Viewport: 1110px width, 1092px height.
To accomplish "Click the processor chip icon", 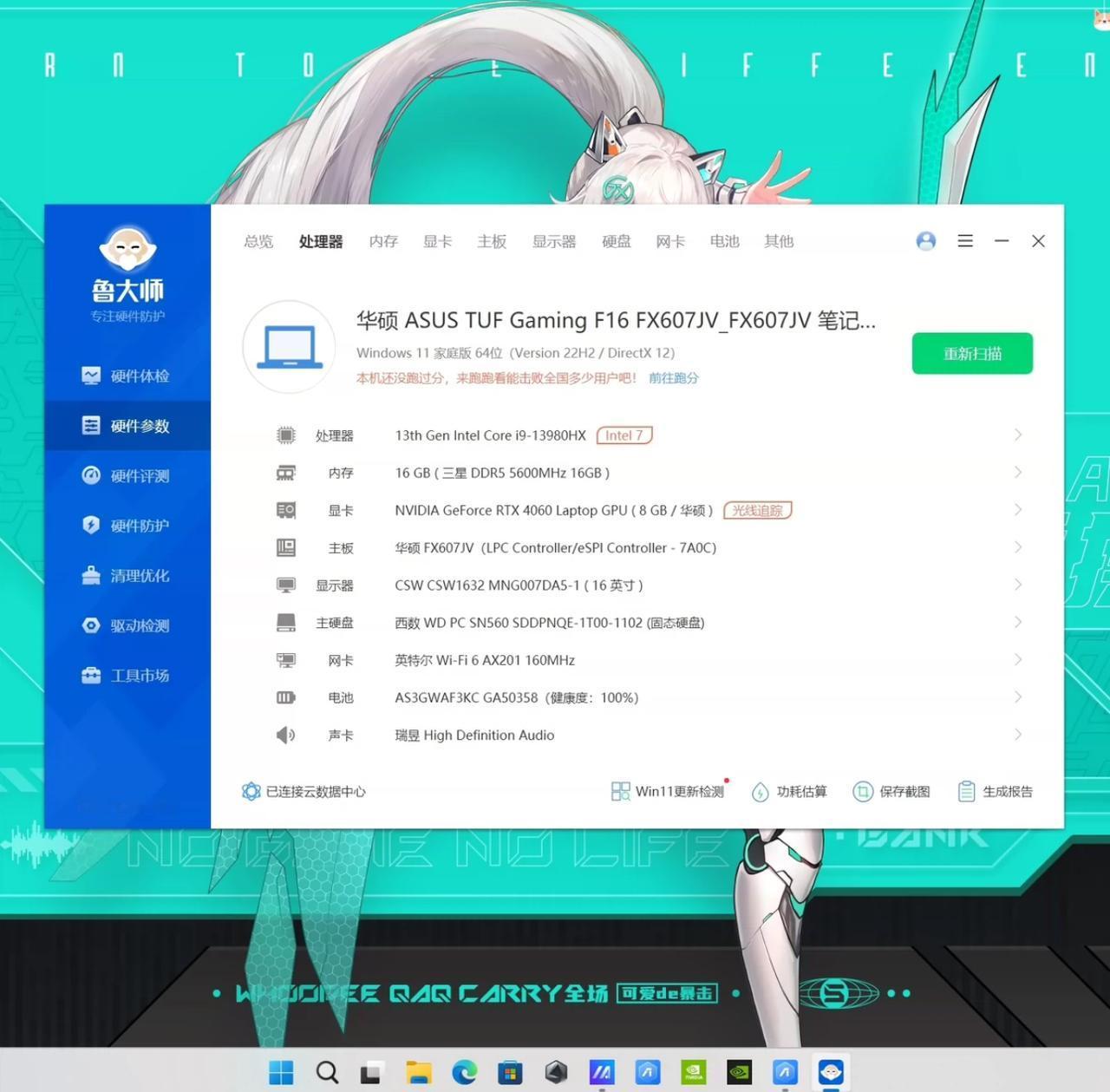I will coord(286,435).
